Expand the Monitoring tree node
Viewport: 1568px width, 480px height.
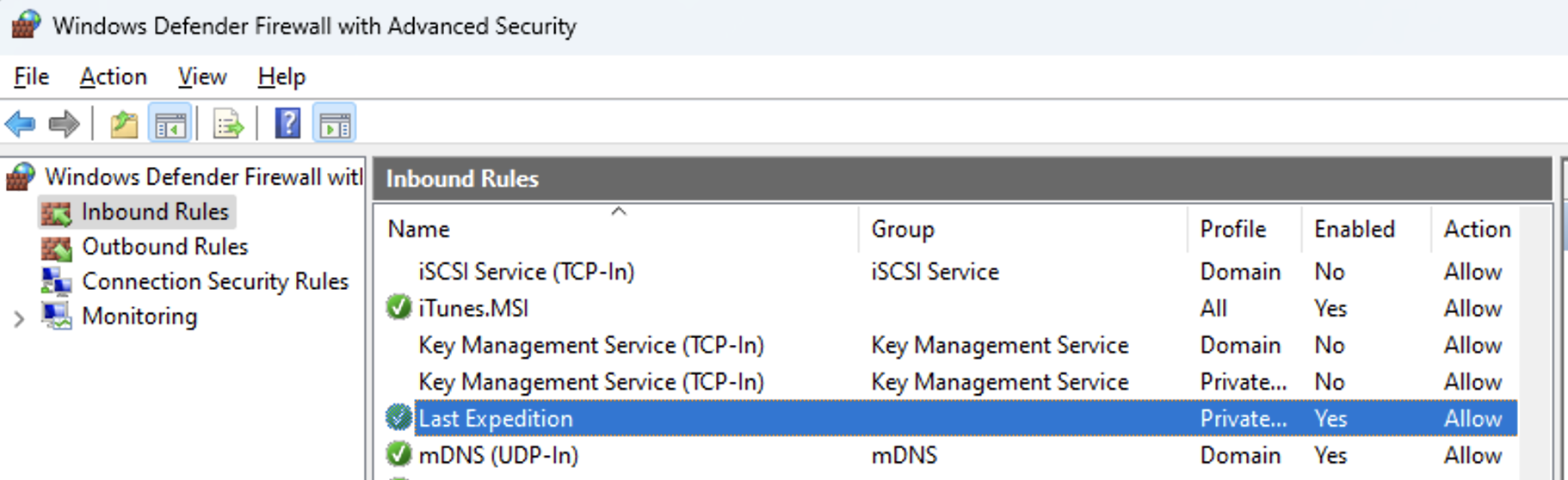19,319
